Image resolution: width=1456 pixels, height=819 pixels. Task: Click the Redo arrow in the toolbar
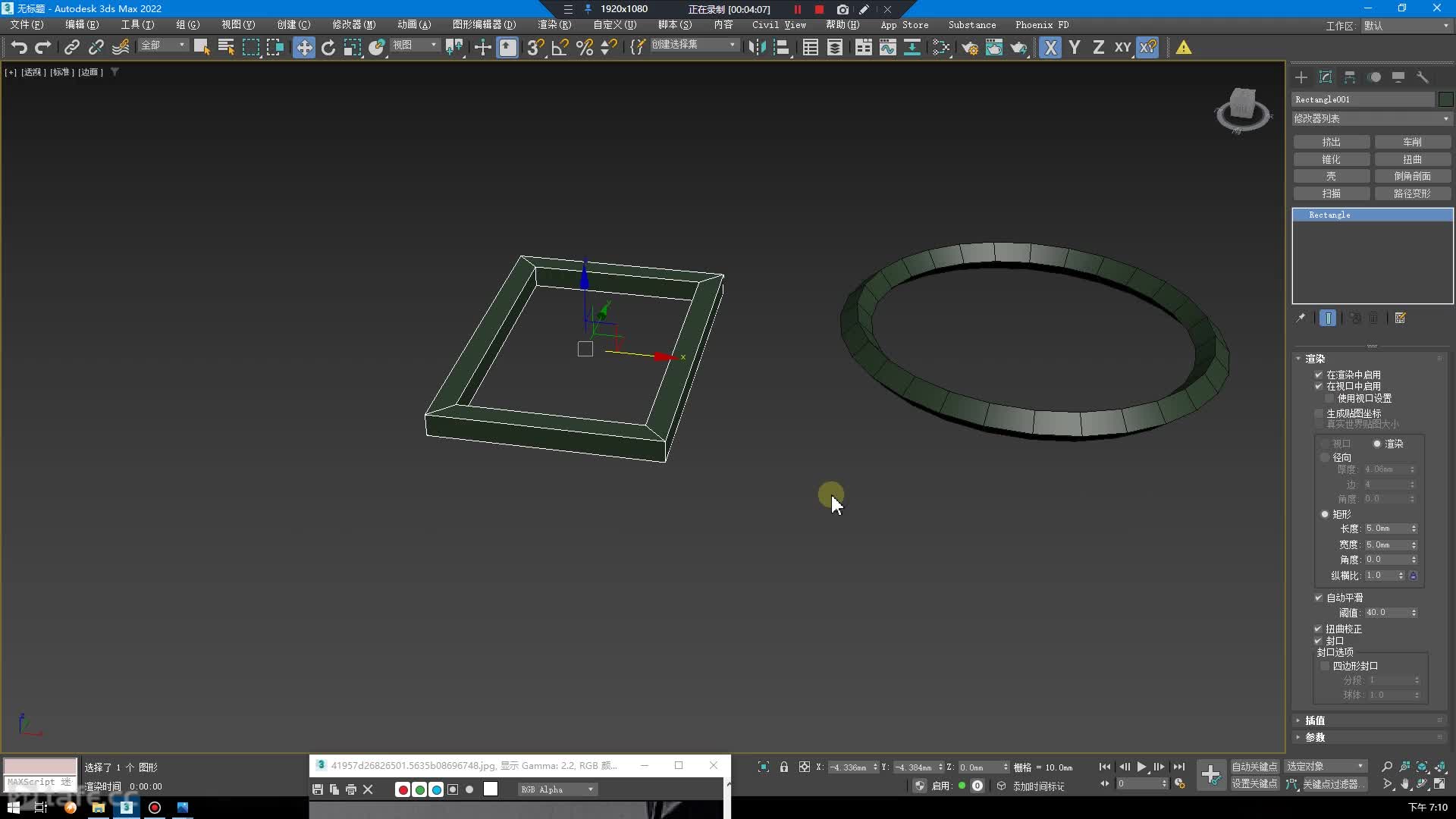point(43,48)
